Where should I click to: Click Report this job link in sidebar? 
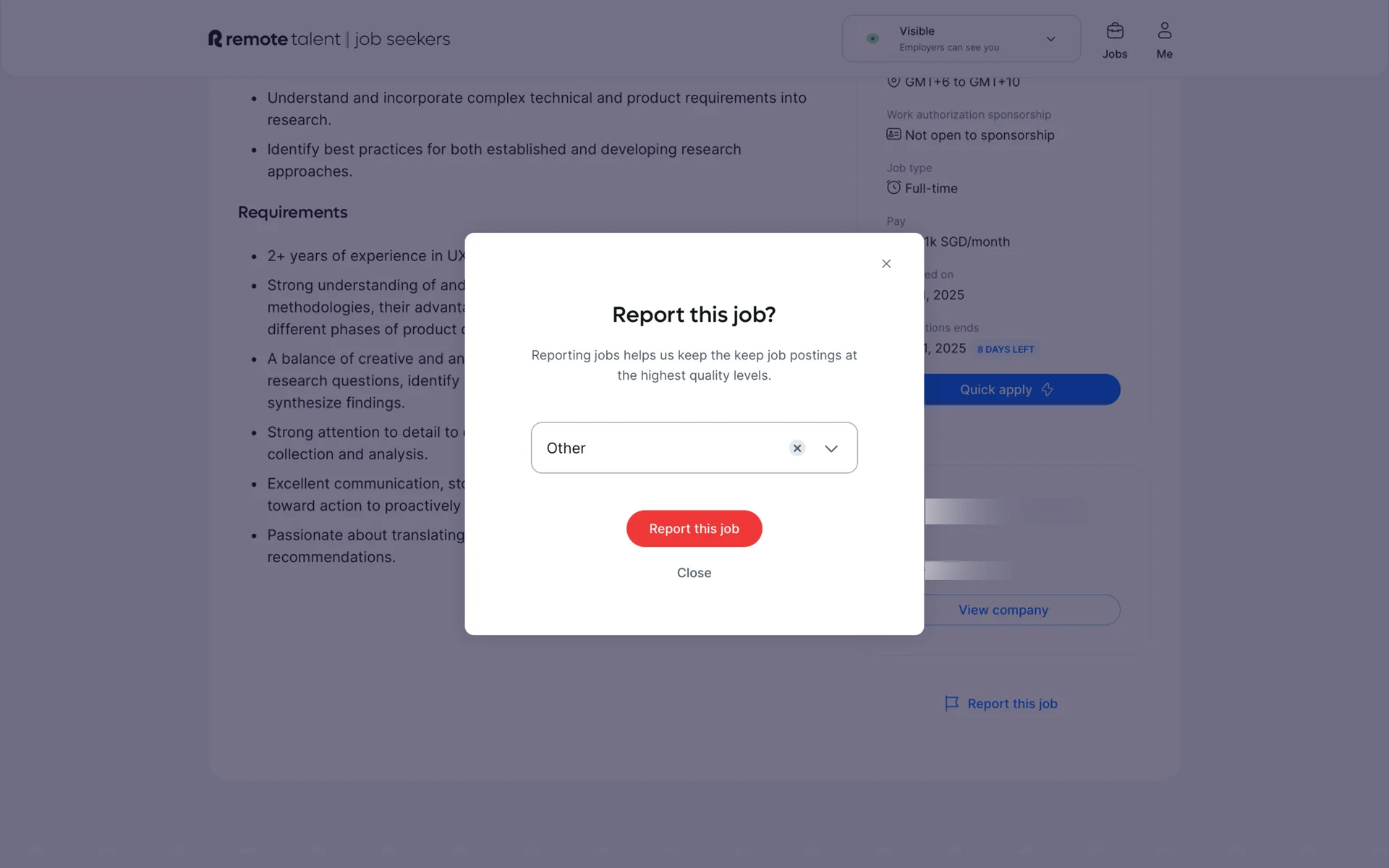point(1012,703)
